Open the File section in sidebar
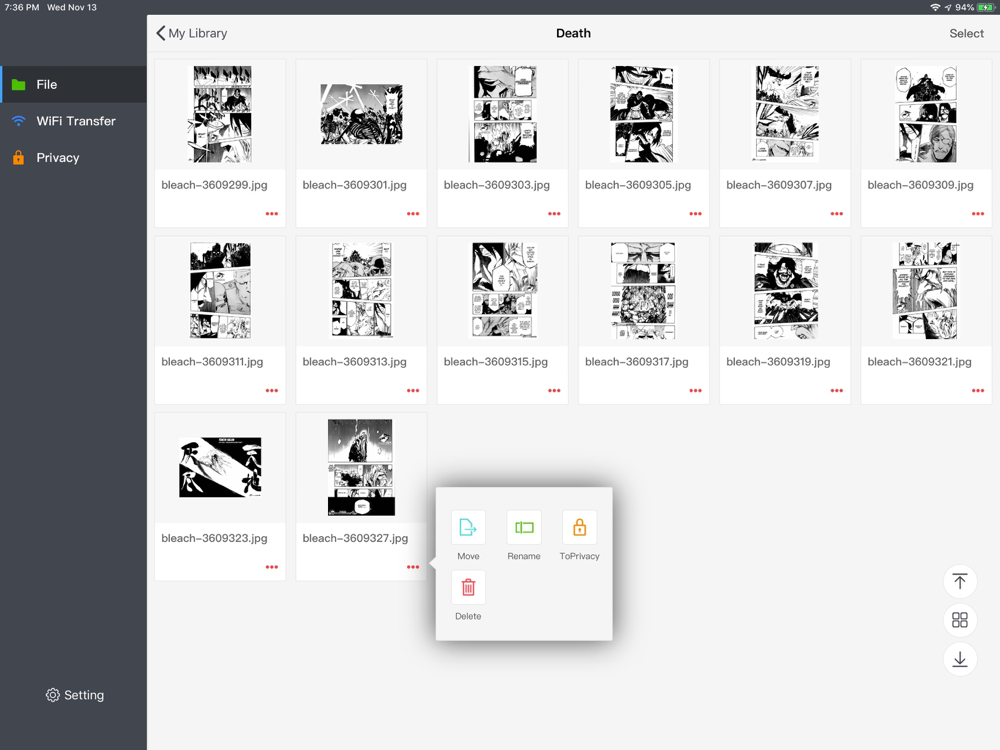Screen dimensions: 1000x750 (x=73, y=84)
